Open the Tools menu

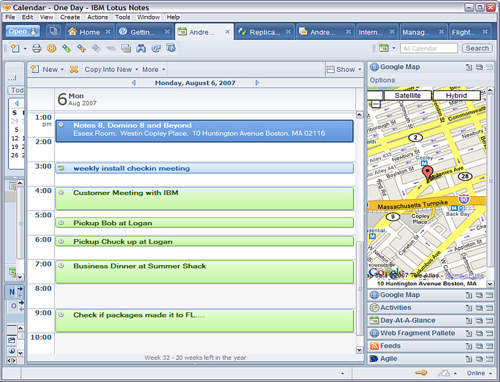[122, 17]
